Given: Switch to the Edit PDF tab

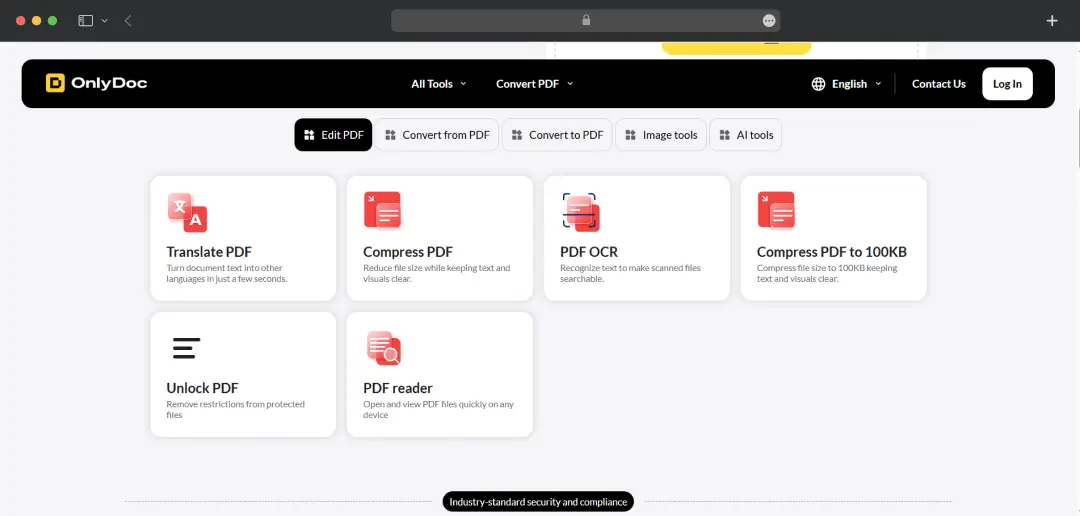Looking at the screenshot, I should (x=333, y=135).
